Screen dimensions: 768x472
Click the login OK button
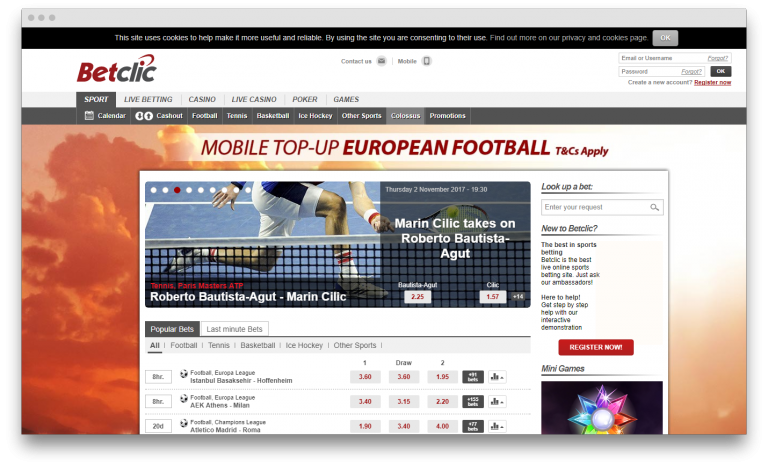click(720, 71)
